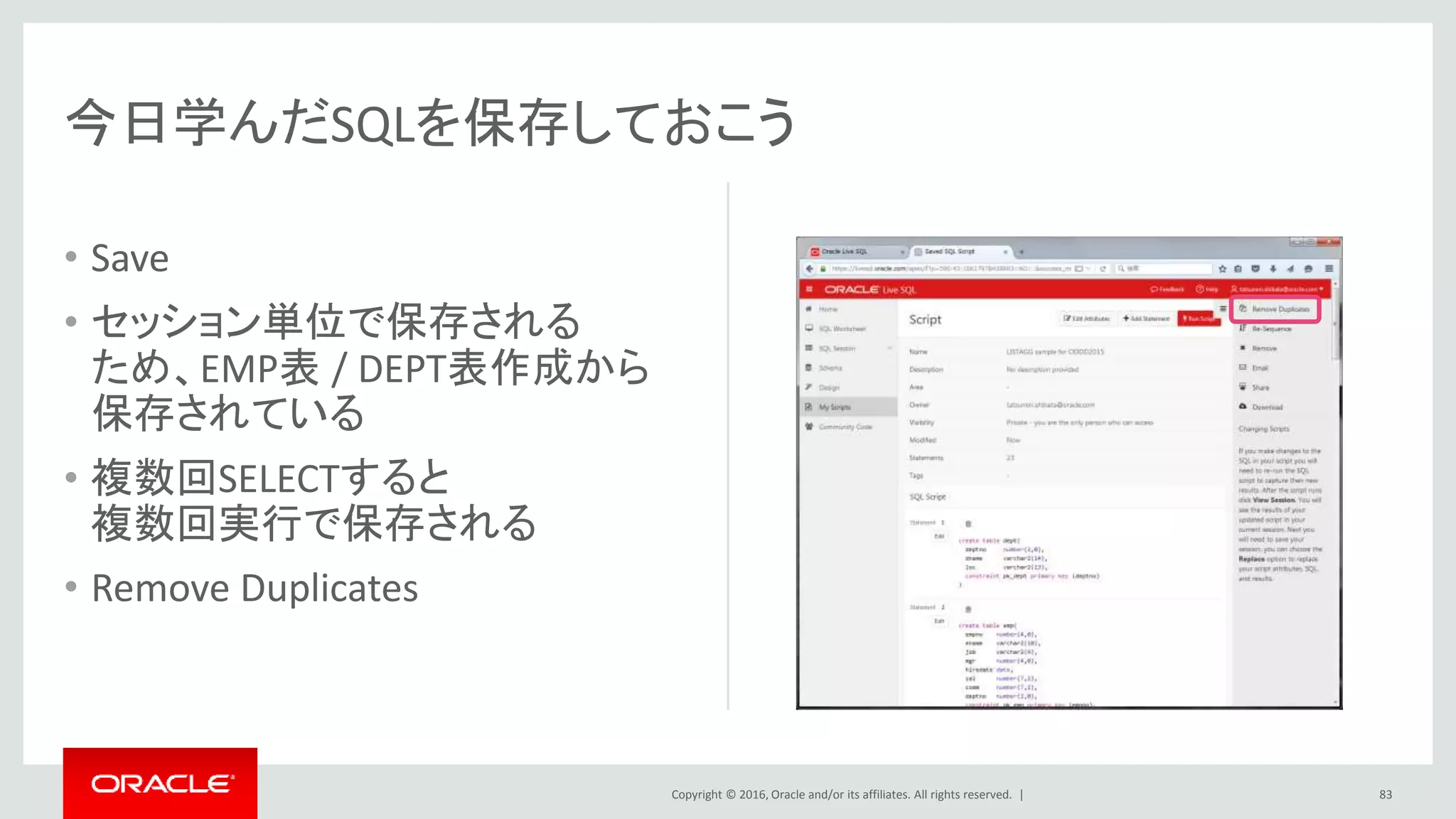Image resolution: width=1456 pixels, height=819 pixels.
Task: Click Edit under Statement 1
Action: (939, 536)
